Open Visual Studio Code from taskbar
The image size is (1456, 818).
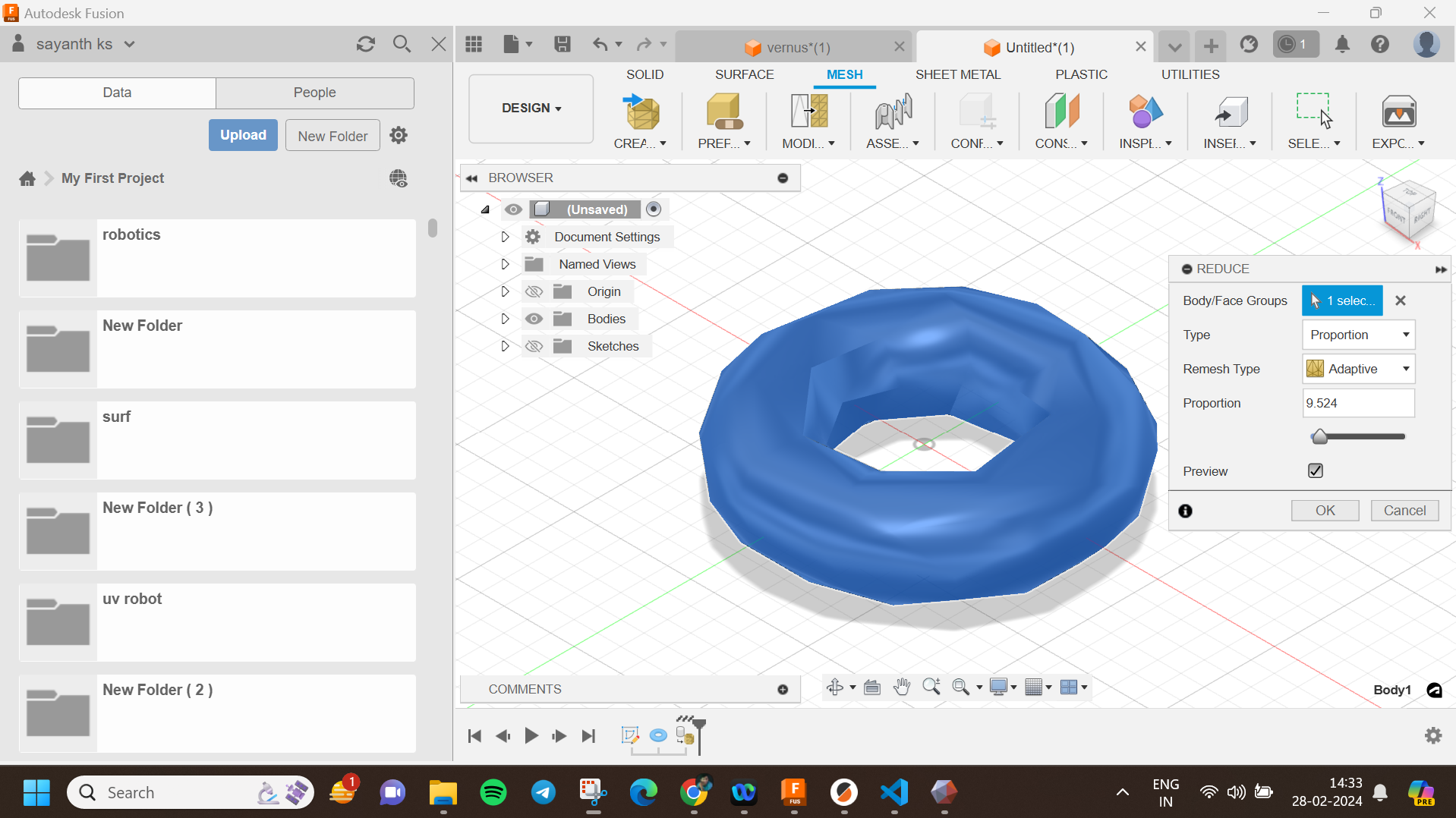pos(894,793)
